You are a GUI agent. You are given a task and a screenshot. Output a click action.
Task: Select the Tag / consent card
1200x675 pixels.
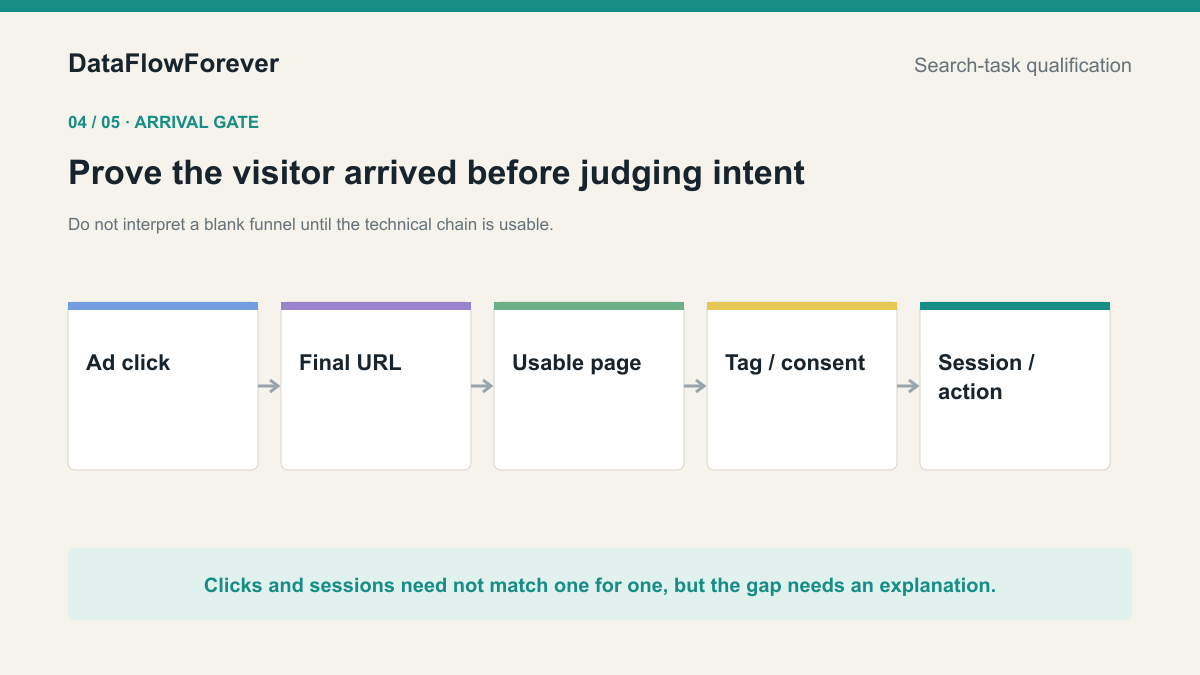(x=802, y=386)
